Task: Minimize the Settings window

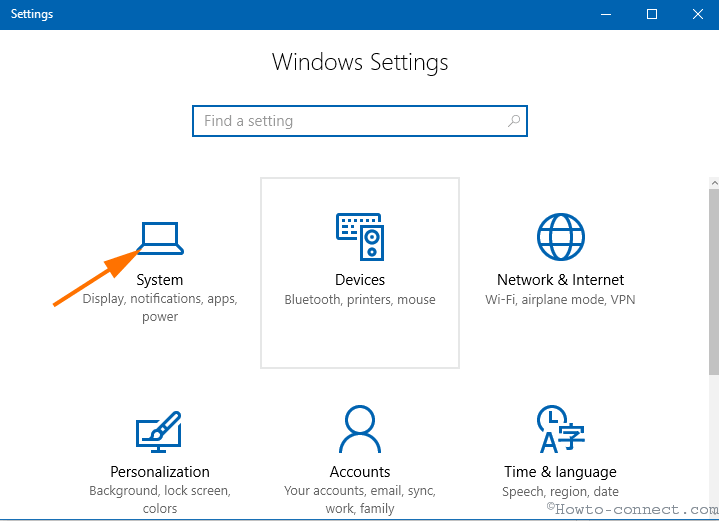Action: tap(606, 15)
